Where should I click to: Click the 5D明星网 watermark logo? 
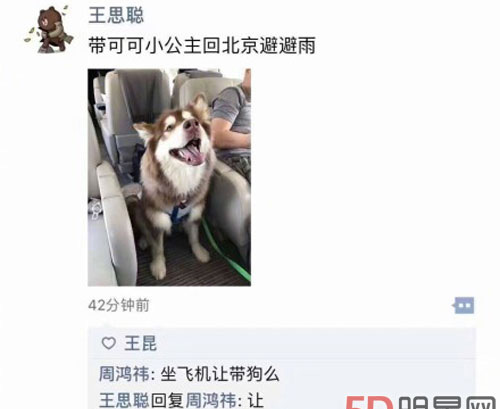[421, 402]
